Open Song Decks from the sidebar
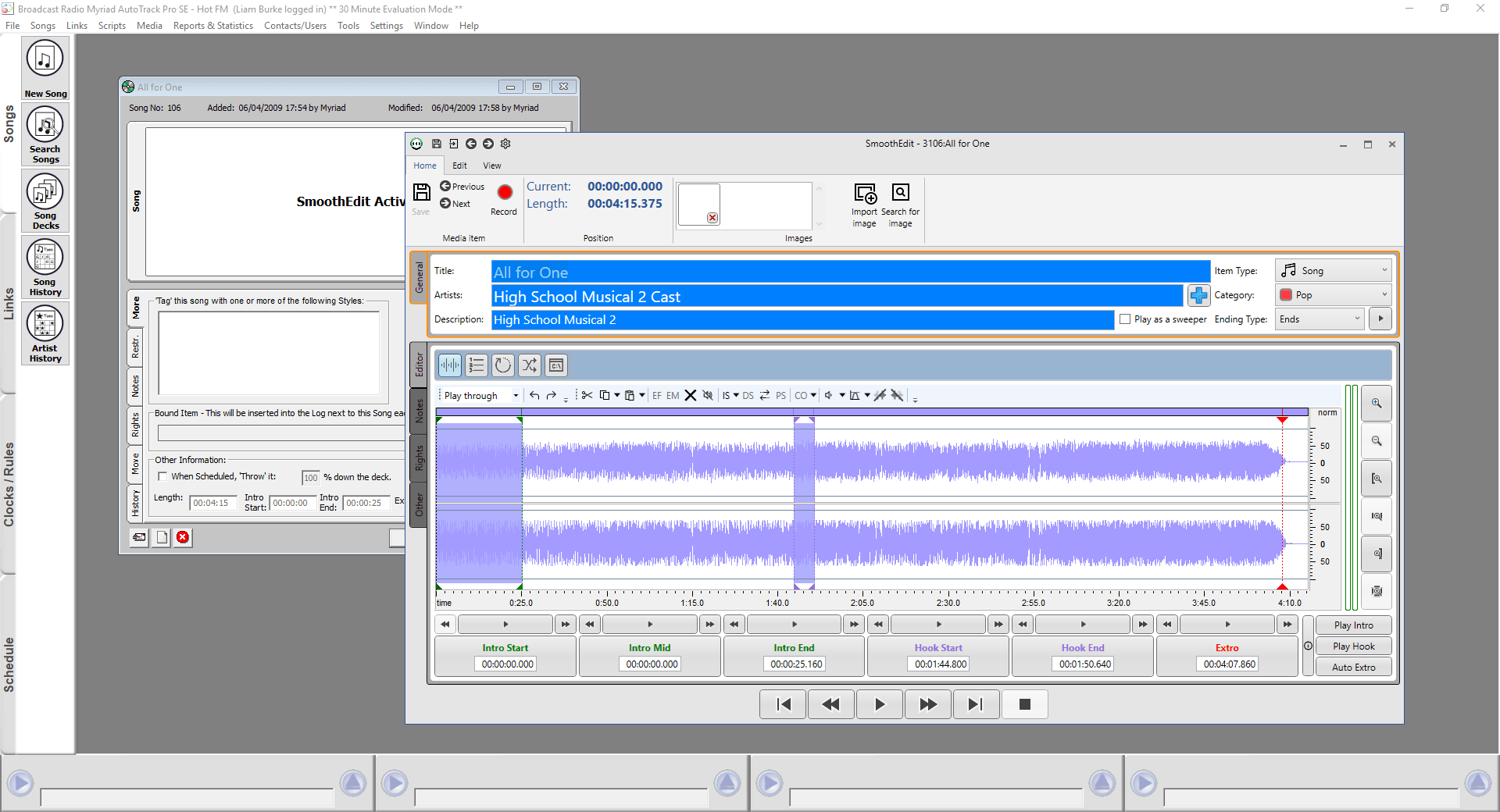1500x812 pixels. 45,198
